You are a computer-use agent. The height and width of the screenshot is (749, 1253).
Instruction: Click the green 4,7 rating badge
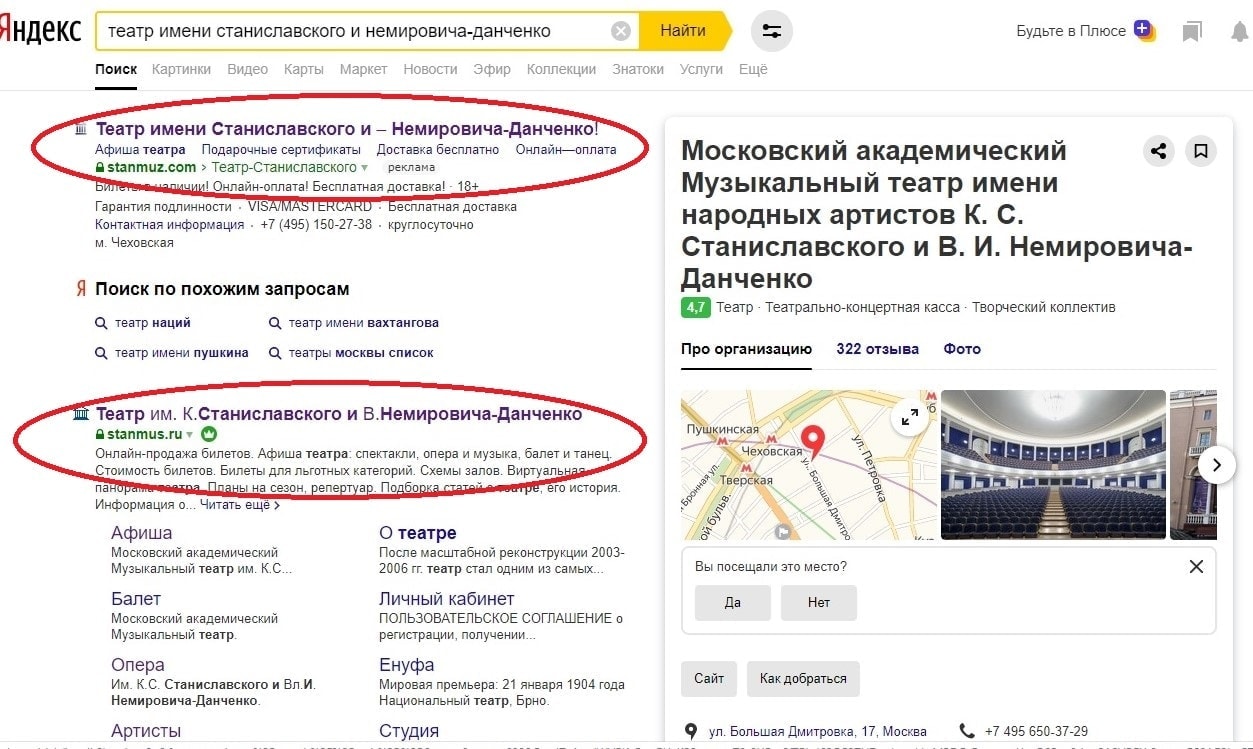(695, 307)
